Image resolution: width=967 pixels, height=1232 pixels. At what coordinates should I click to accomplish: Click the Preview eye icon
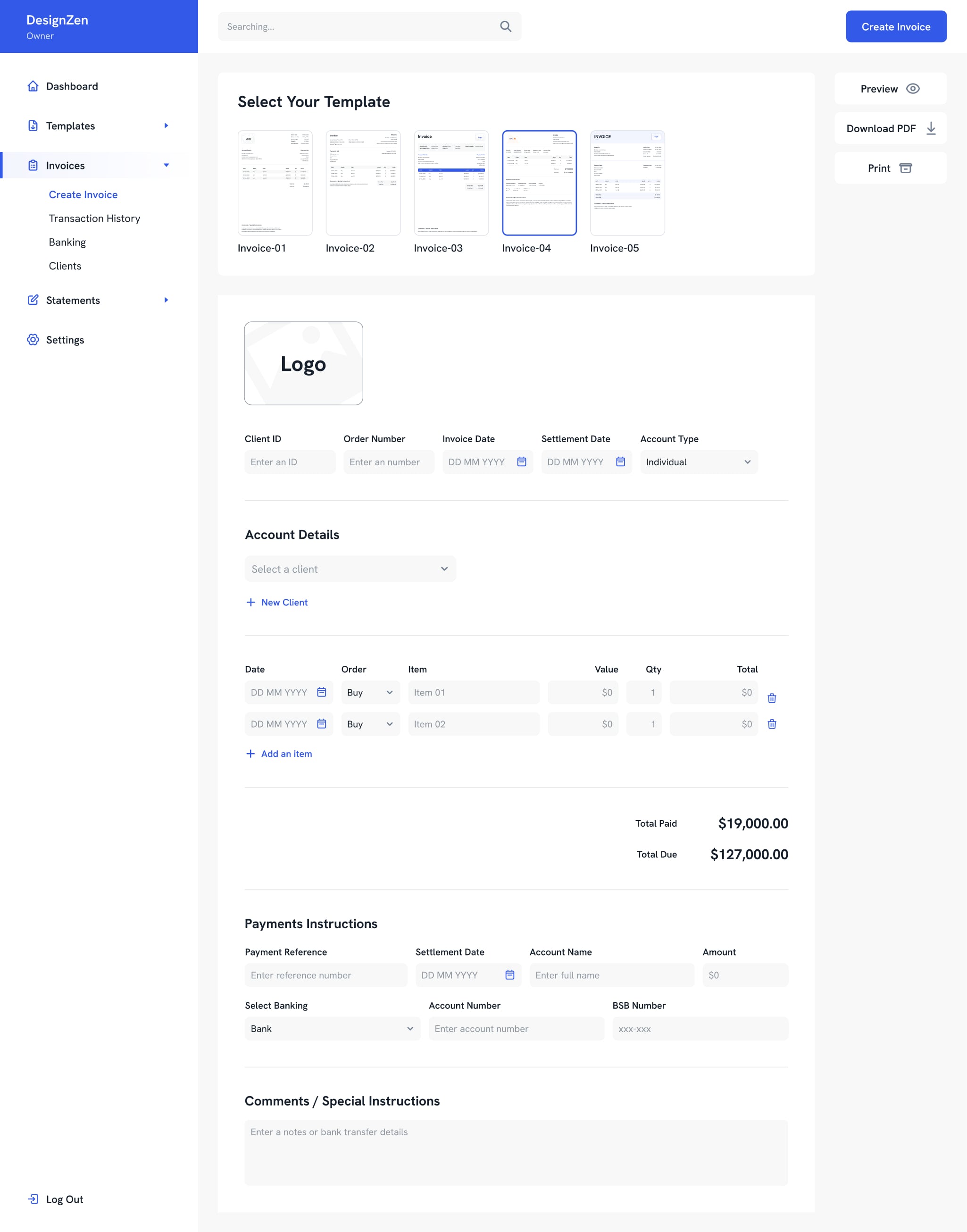913,89
